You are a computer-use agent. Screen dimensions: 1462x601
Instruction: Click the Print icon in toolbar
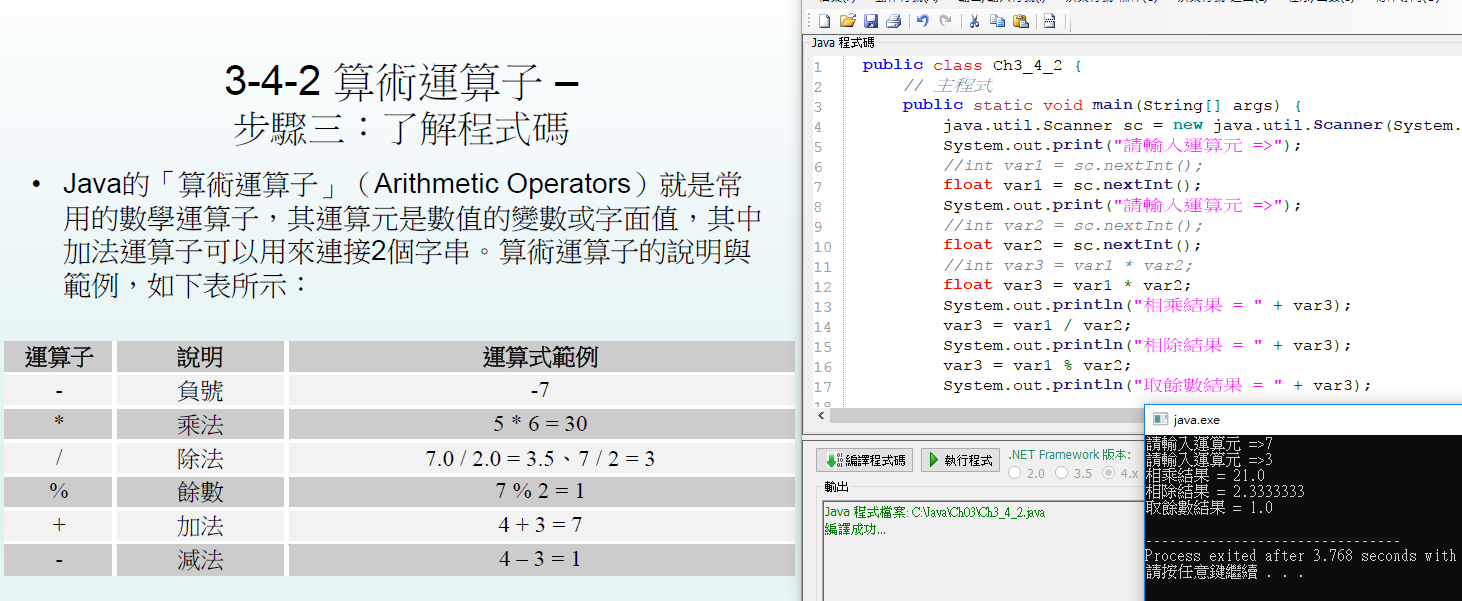pyautogui.click(x=894, y=21)
